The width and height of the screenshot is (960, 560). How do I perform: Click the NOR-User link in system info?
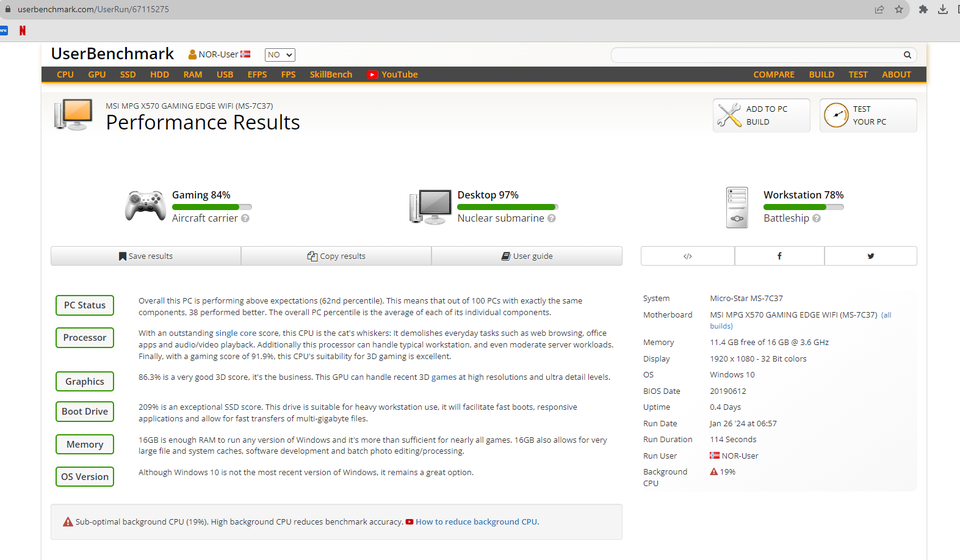(x=740, y=456)
